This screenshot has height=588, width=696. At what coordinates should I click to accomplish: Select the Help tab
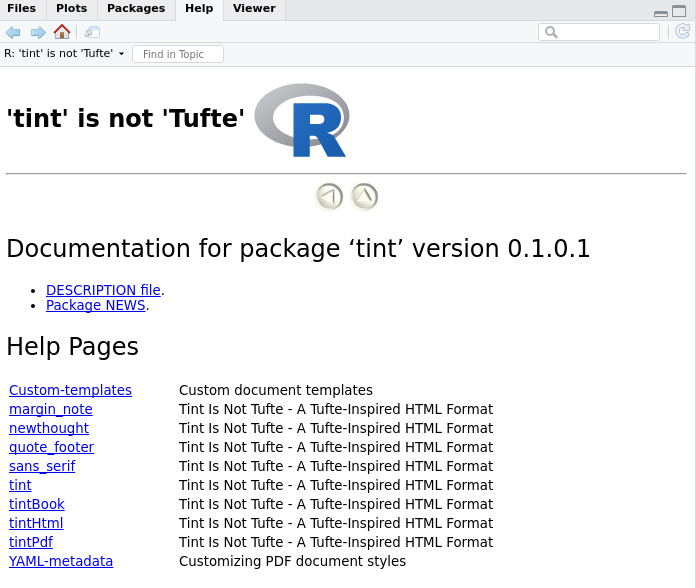[x=199, y=8]
